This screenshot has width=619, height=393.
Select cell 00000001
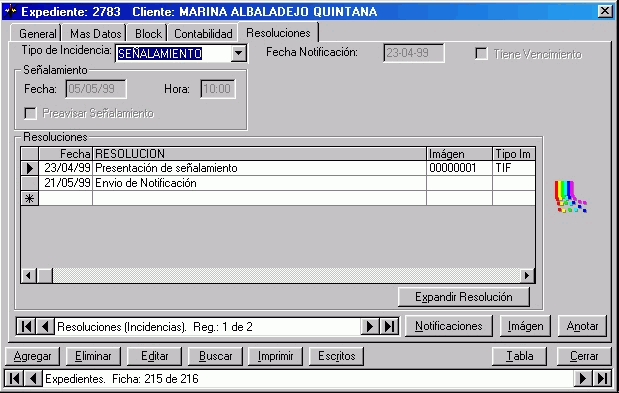(460, 168)
